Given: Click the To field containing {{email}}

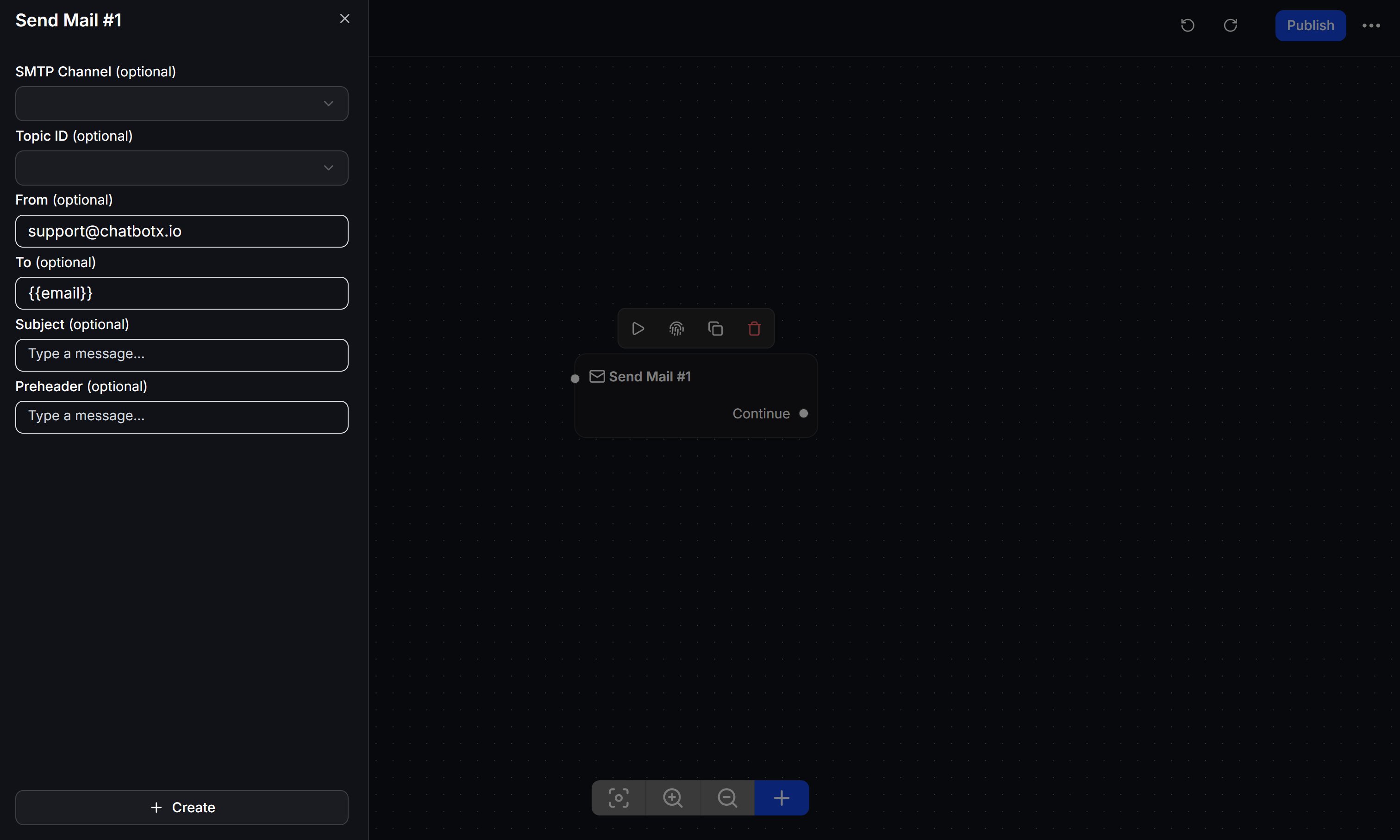Looking at the screenshot, I should (182, 293).
